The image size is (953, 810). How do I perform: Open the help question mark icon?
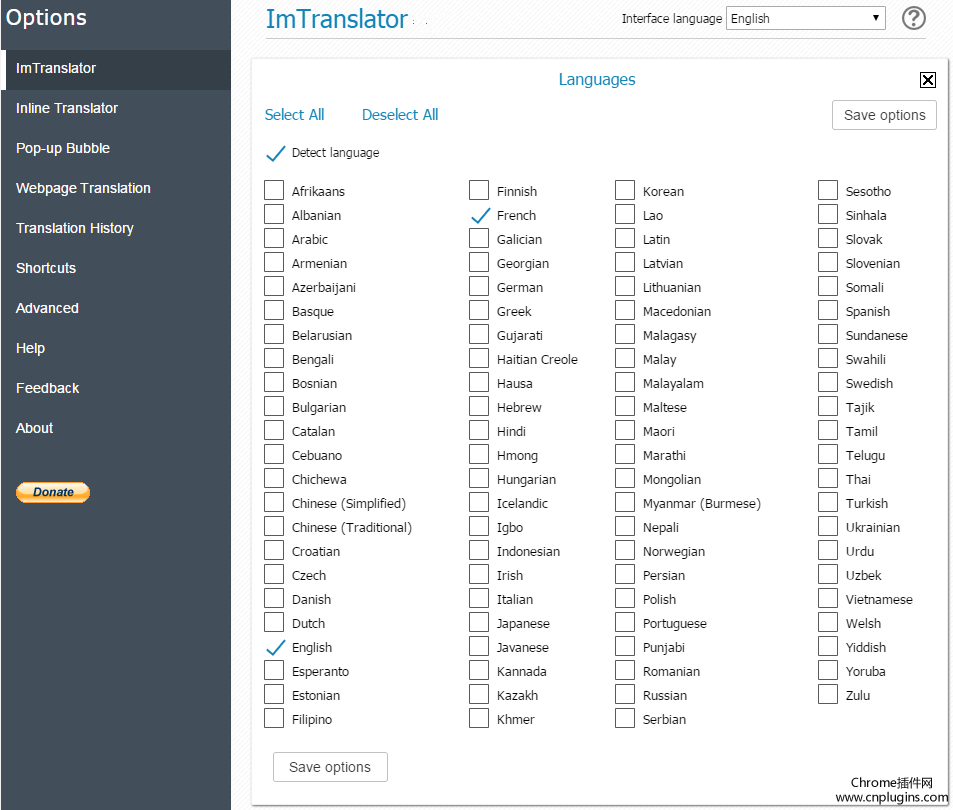click(x=913, y=18)
